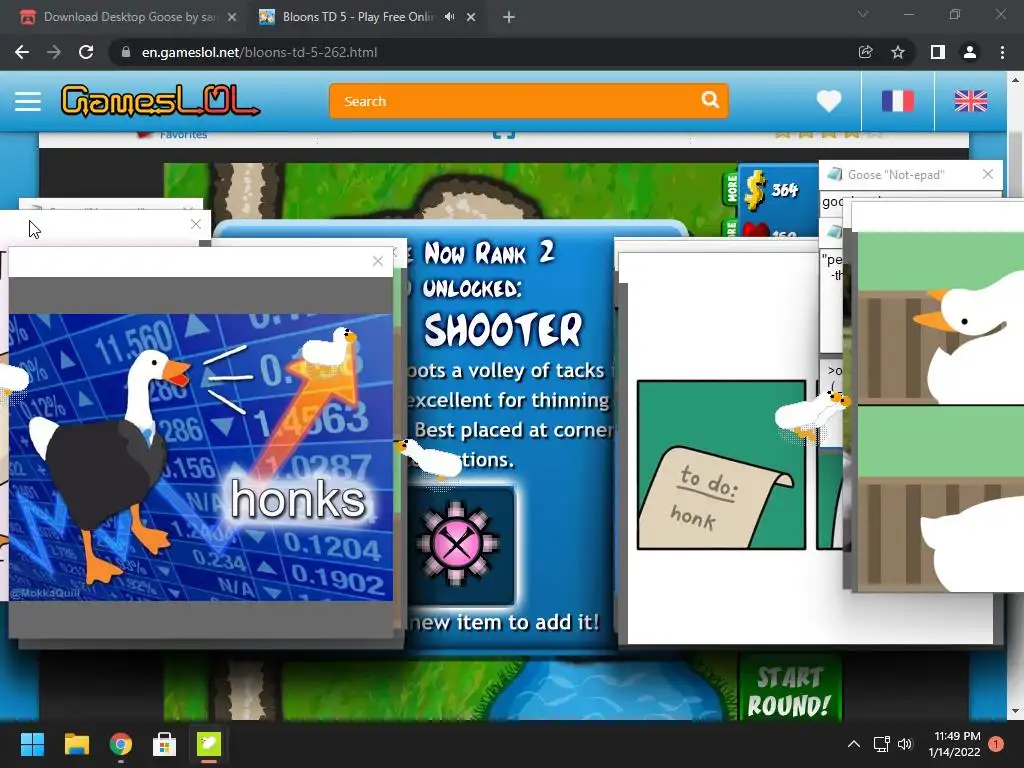Screen dimensions: 1024x768
Task: Open the tab search dropdown
Action: coord(863,14)
